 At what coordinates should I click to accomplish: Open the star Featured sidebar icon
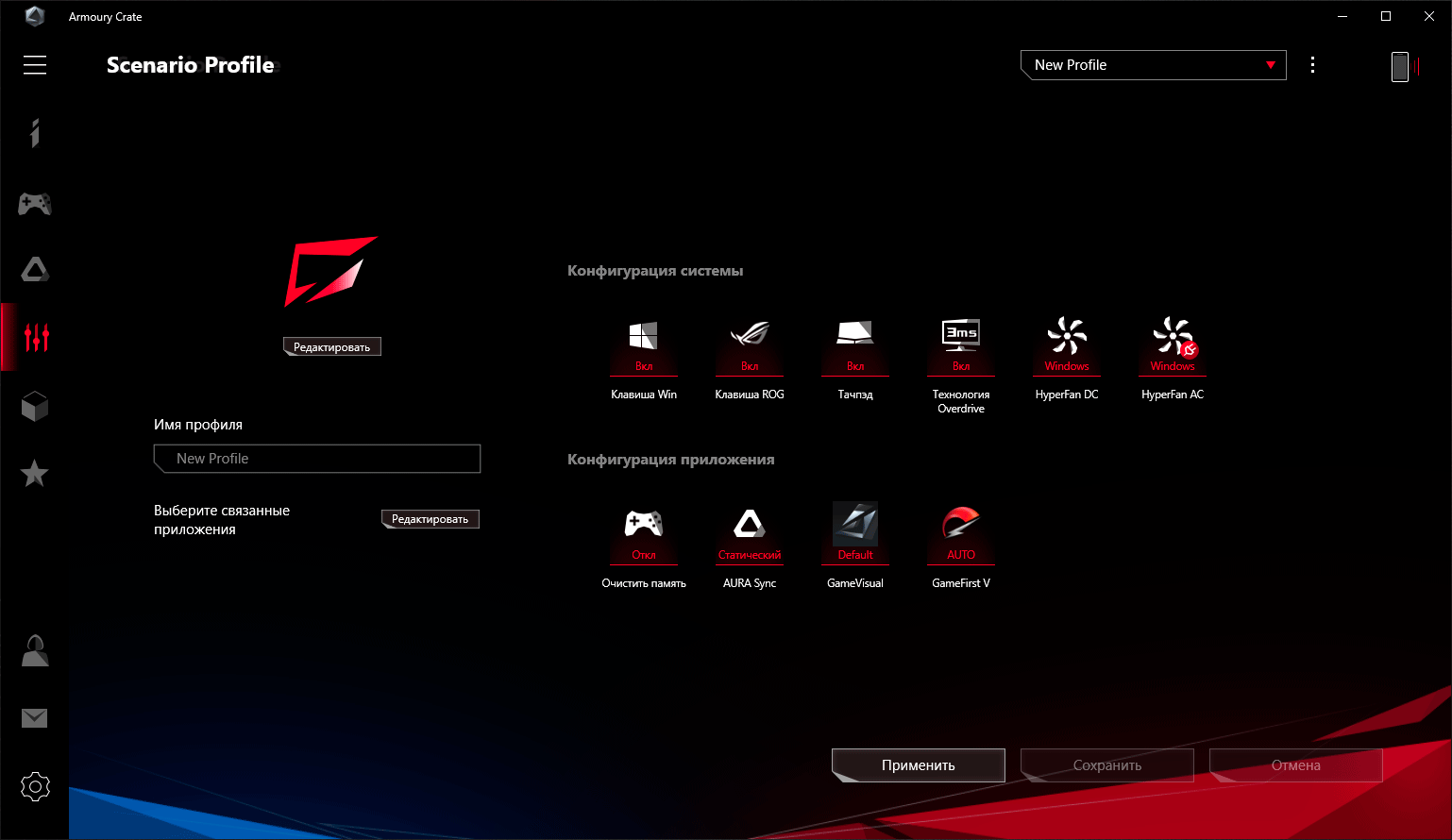point(35,473)
